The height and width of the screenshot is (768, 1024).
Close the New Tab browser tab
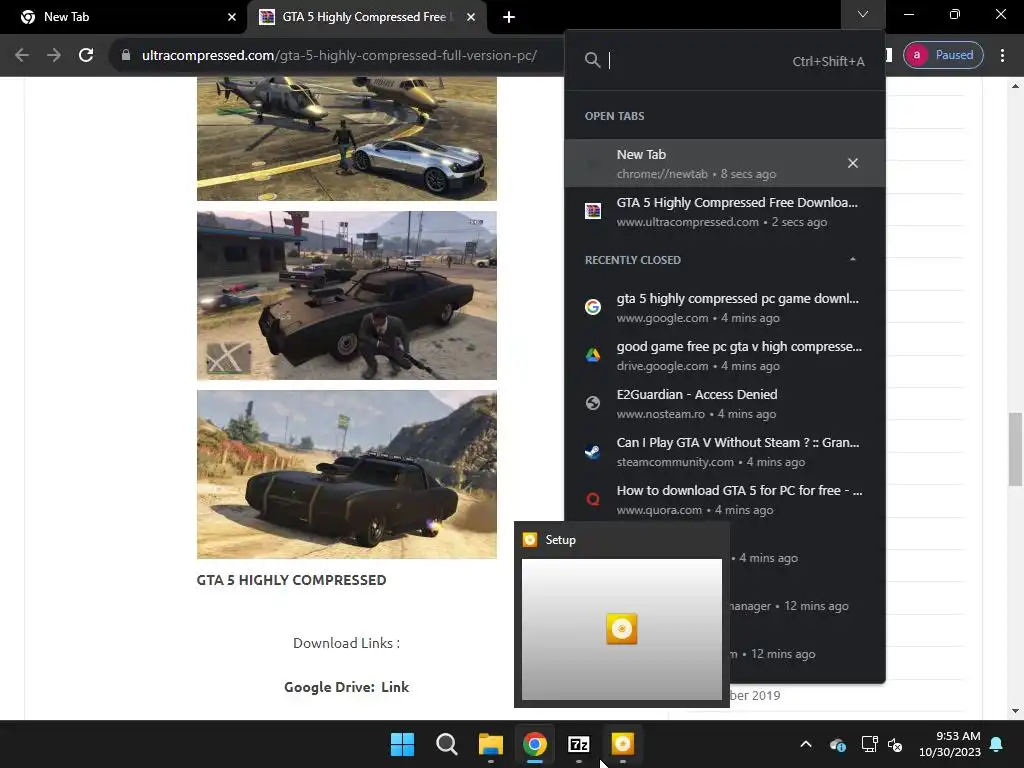[232, 17]
